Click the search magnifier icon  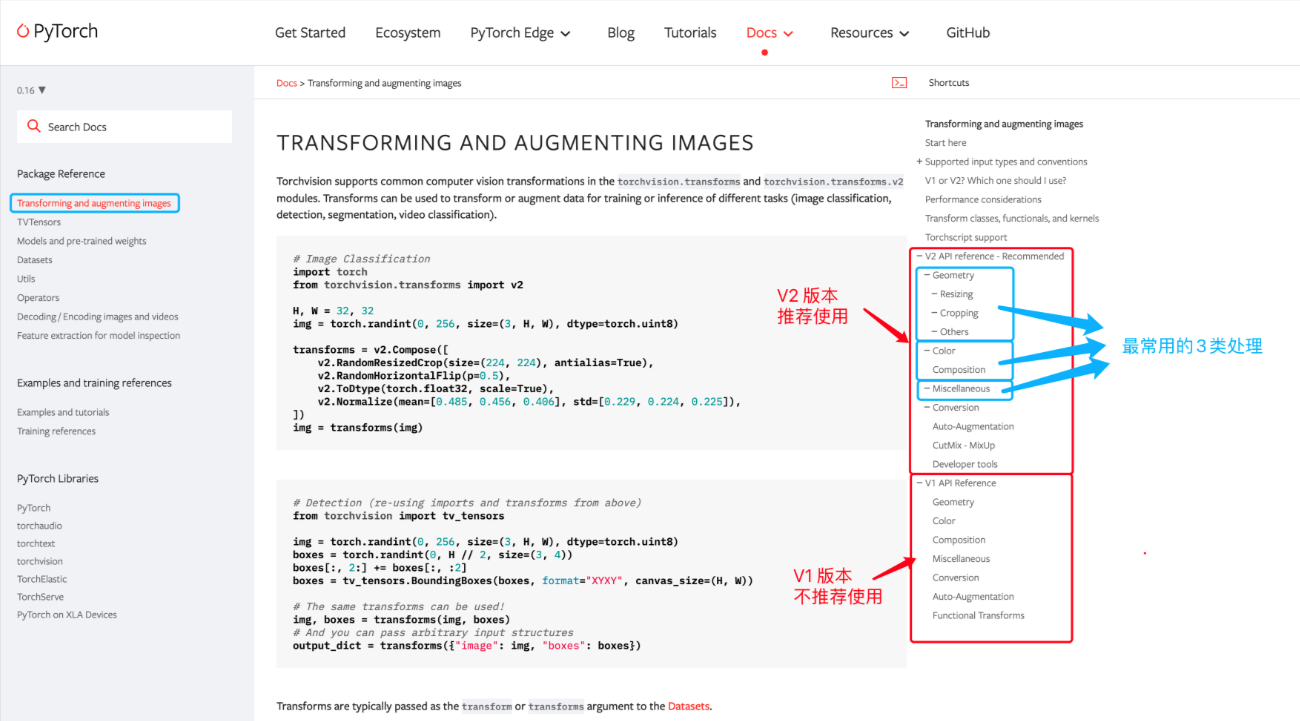pos(34,127)
